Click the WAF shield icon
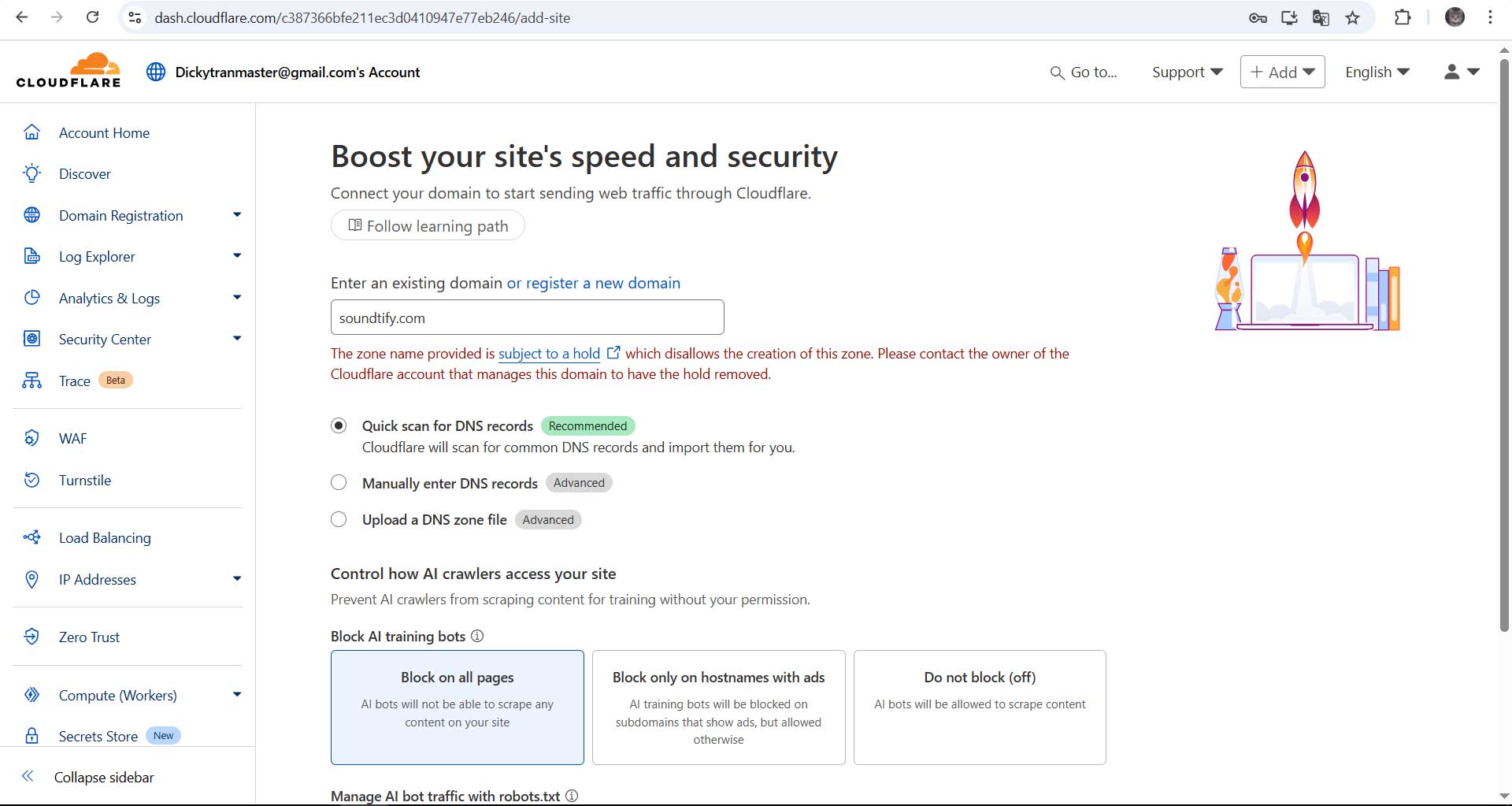Screen dimensions: 1512x806 click(x=31, y=438)
